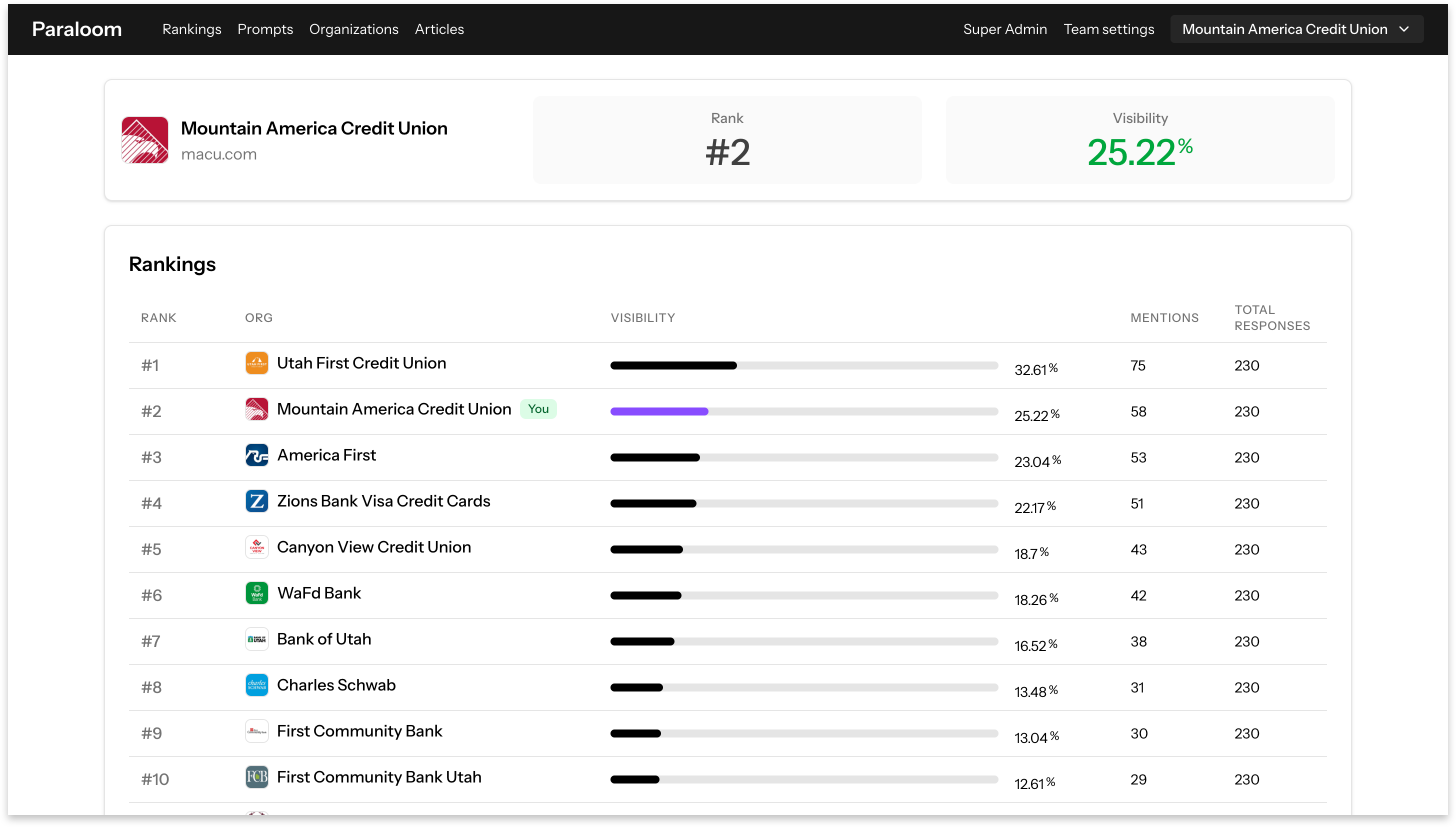1456x827 pixels.
Task: Click the Paraloom brand logo
Action: coord(77,29)
